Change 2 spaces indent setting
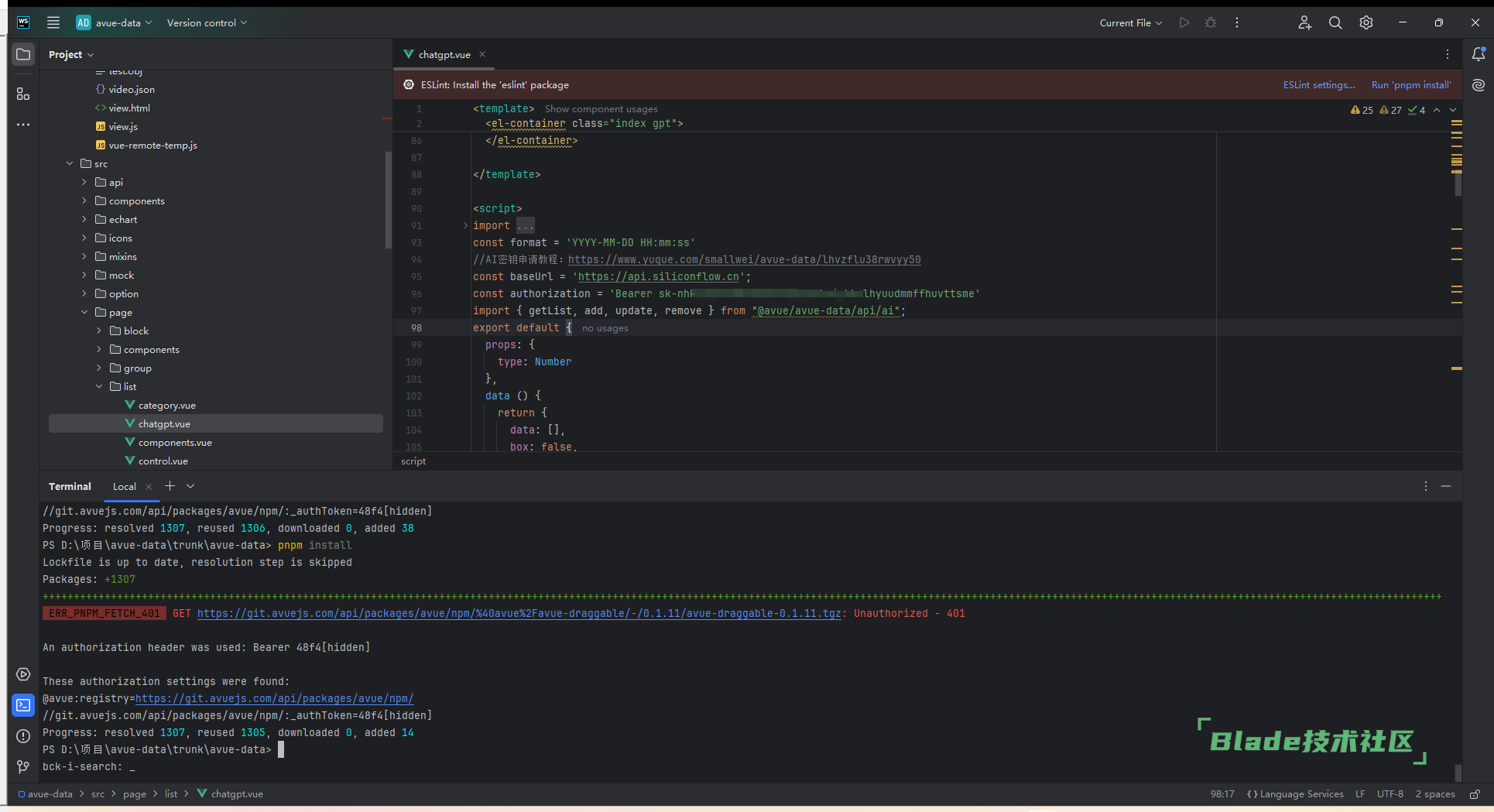 (x=1435, y=794)
